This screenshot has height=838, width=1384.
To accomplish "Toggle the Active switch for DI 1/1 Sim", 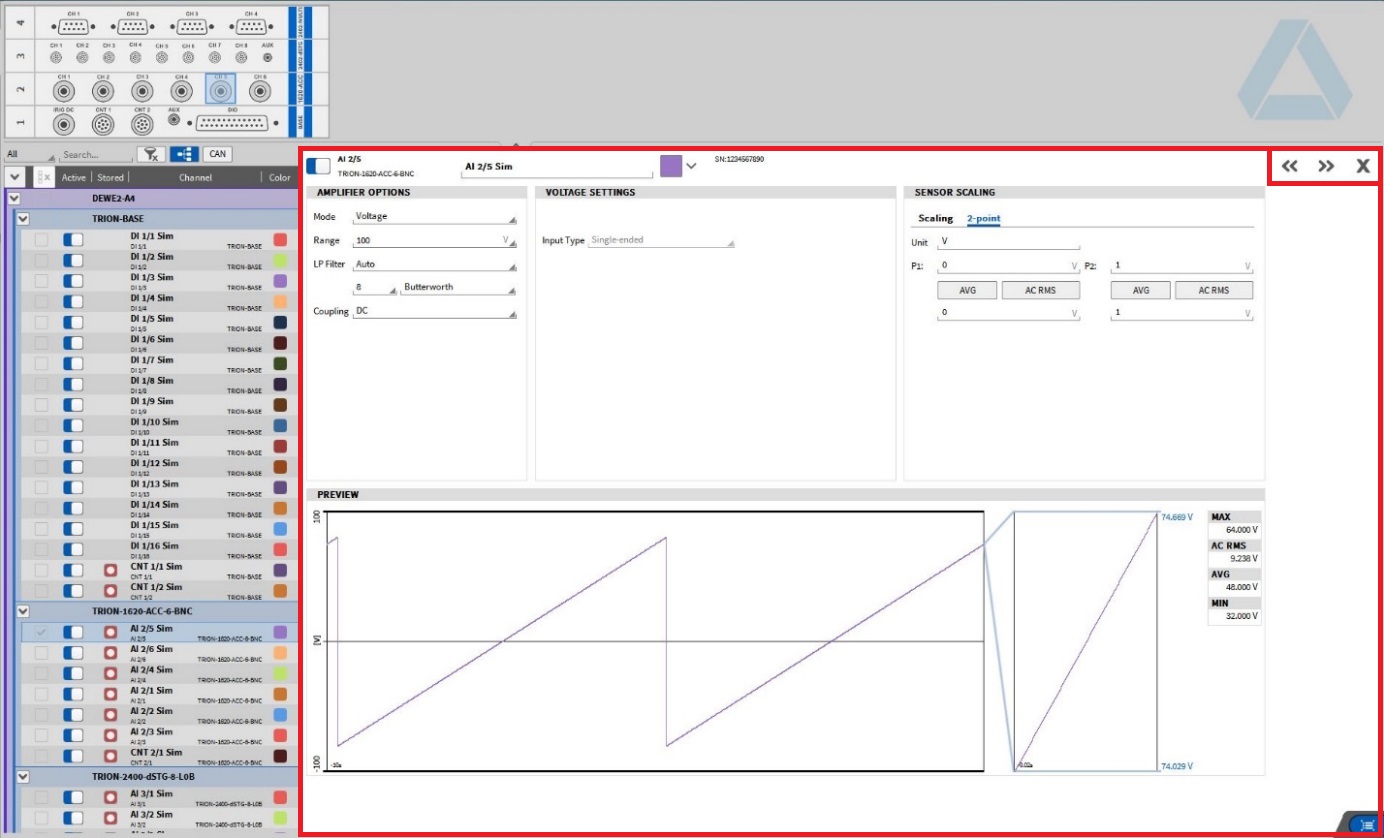I will (x=73, y=240).
